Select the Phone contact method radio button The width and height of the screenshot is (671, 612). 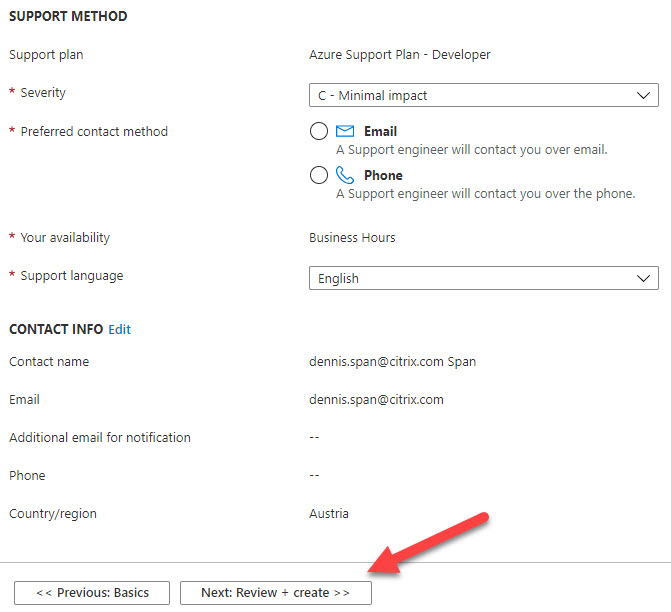click(319, 175)
